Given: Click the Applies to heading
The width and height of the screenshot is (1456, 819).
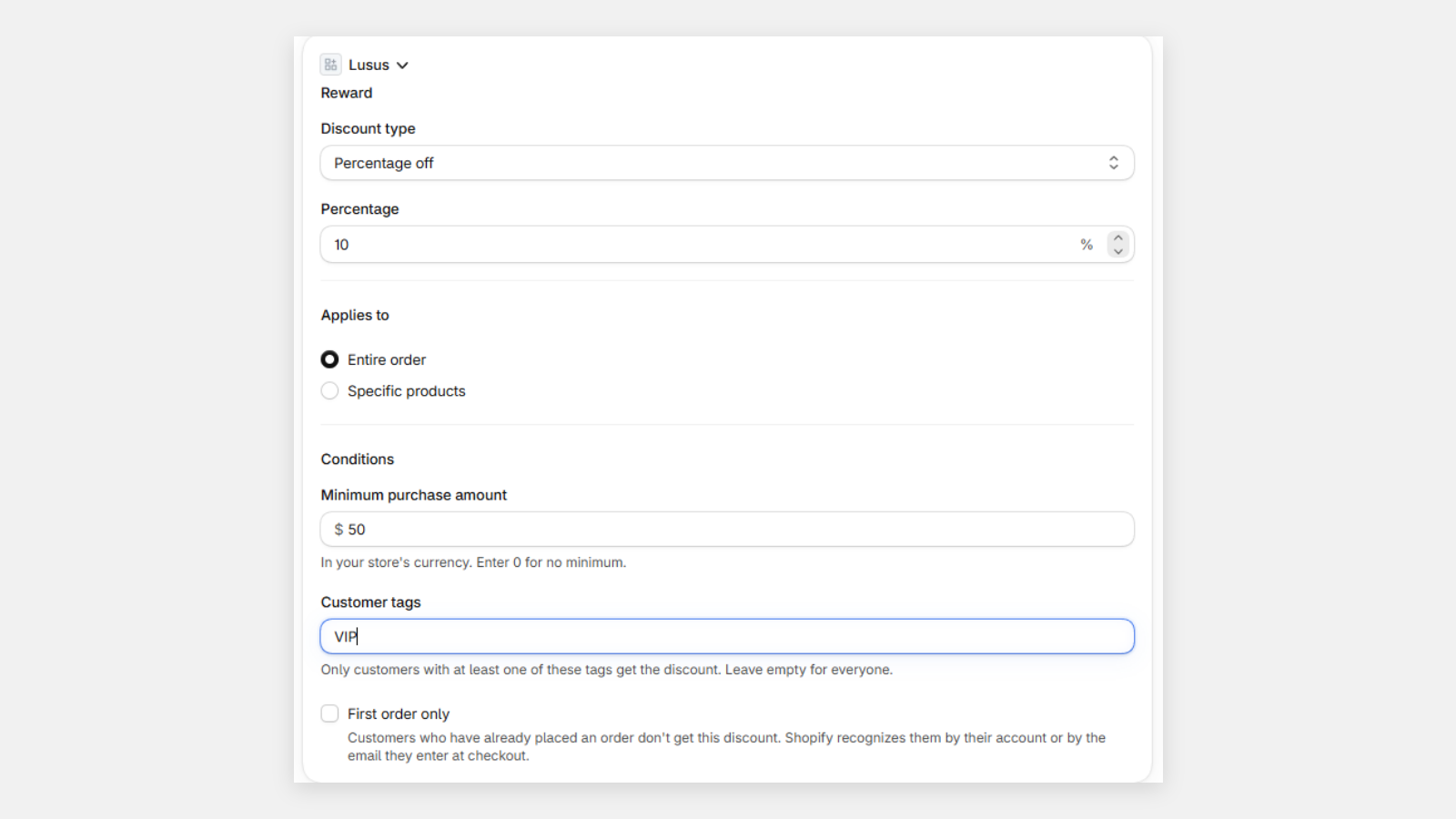Looking at the screenshot, I should coord(355,315).
